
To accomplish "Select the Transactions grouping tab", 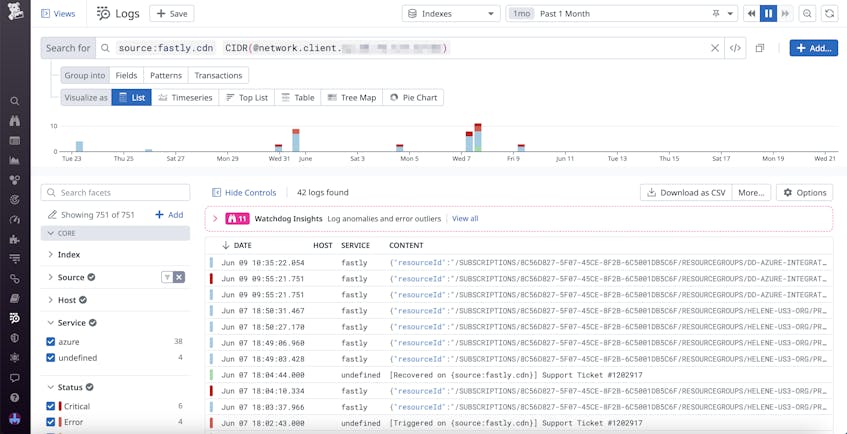I will [218, 75].
